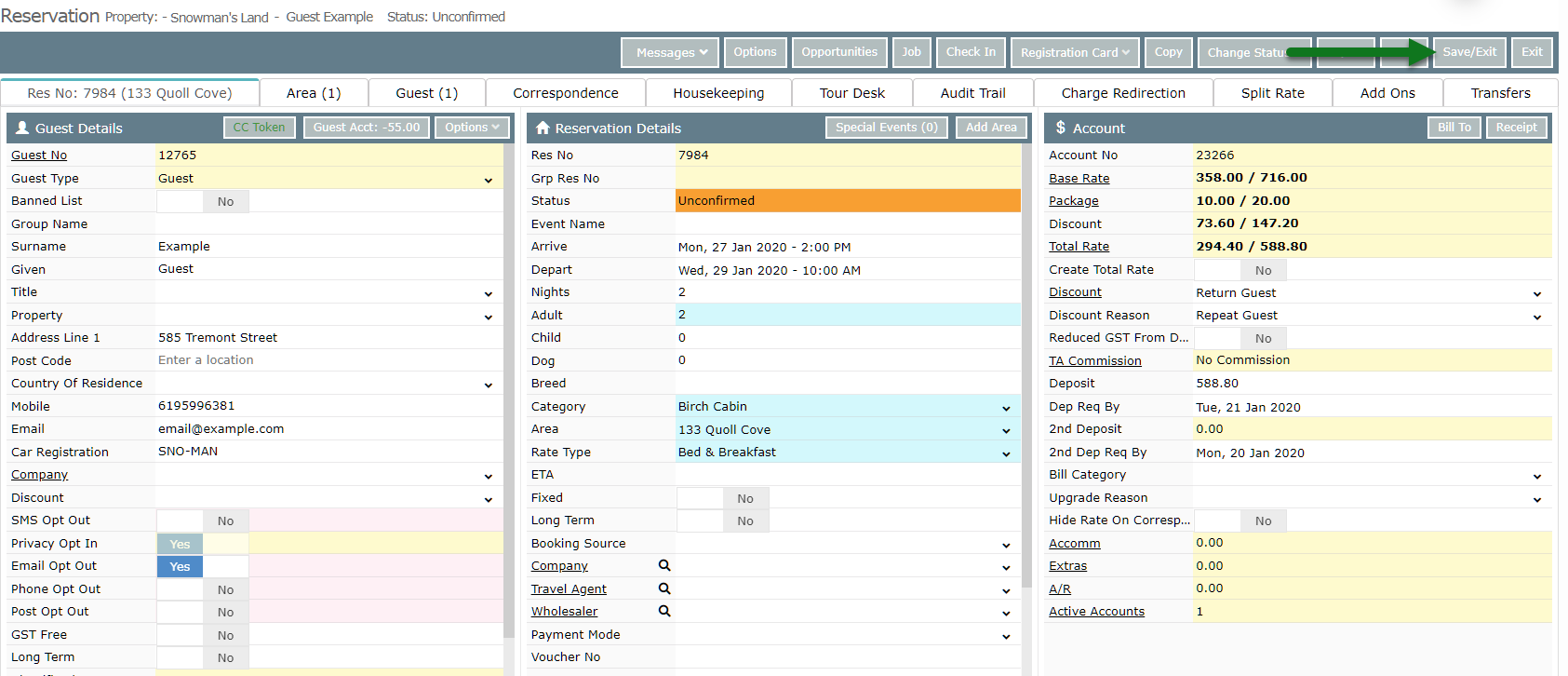Open the Total Rate link
1568x676 pixels.
click(x=1079, y=247)
